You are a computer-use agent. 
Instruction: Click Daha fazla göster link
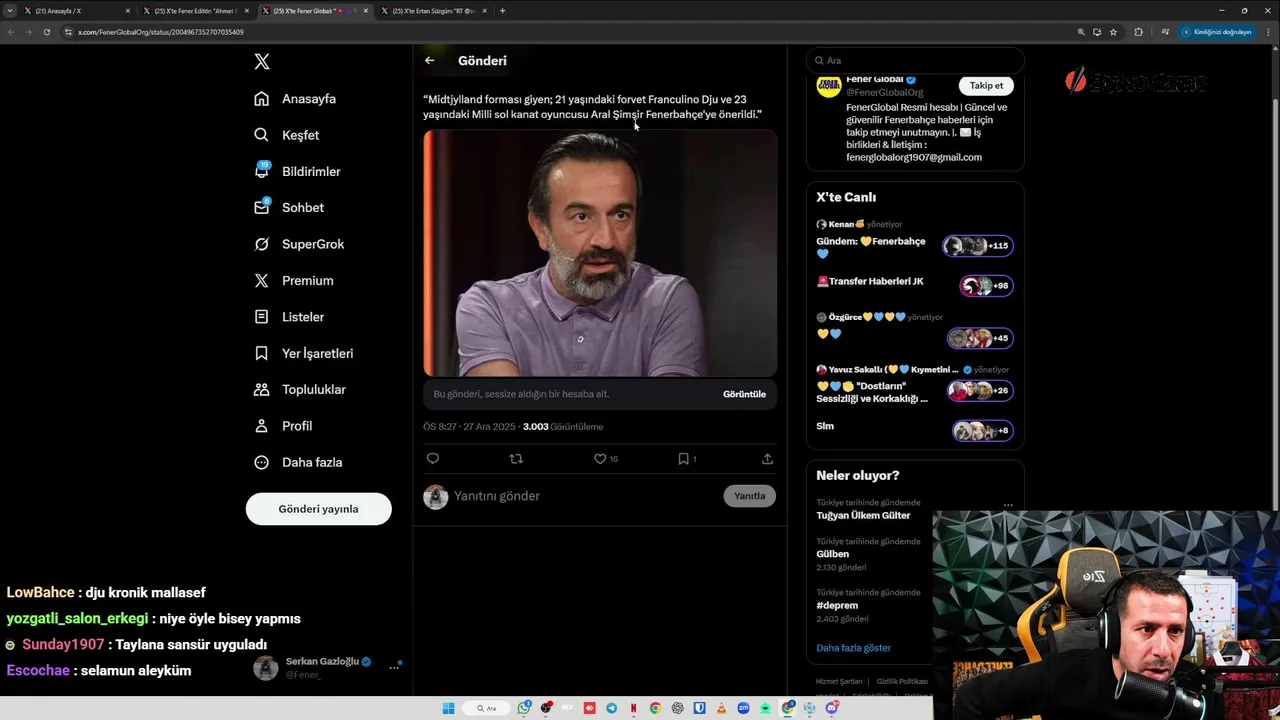pos(853,648)
